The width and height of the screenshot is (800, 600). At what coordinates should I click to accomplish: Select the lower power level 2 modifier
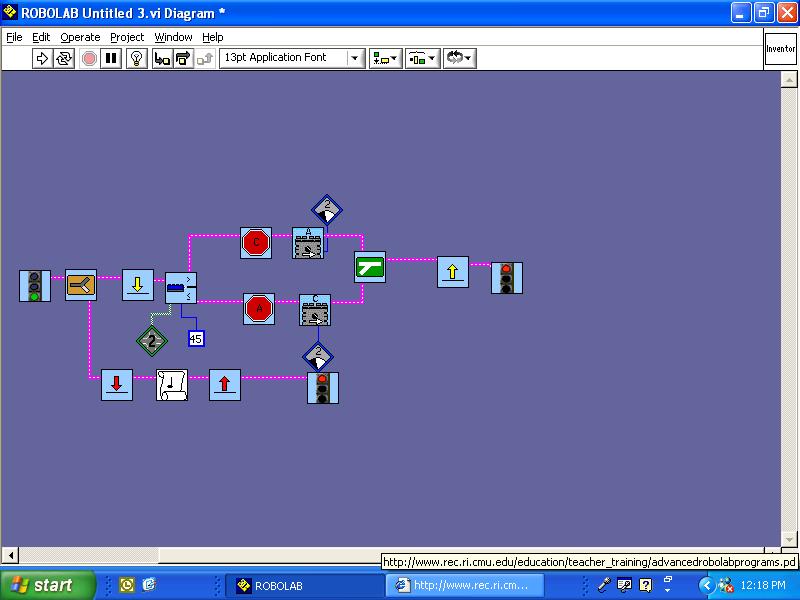[318, 356]
